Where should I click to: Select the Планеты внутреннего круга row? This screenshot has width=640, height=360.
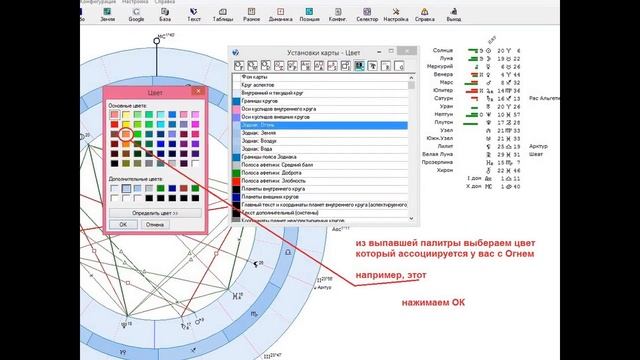click(320, 189)
